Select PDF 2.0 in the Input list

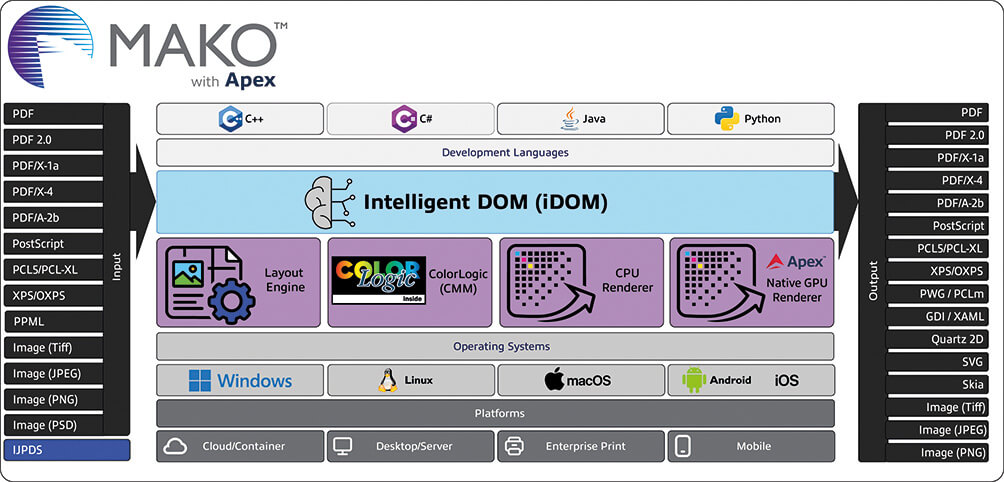tap(53, 140)
